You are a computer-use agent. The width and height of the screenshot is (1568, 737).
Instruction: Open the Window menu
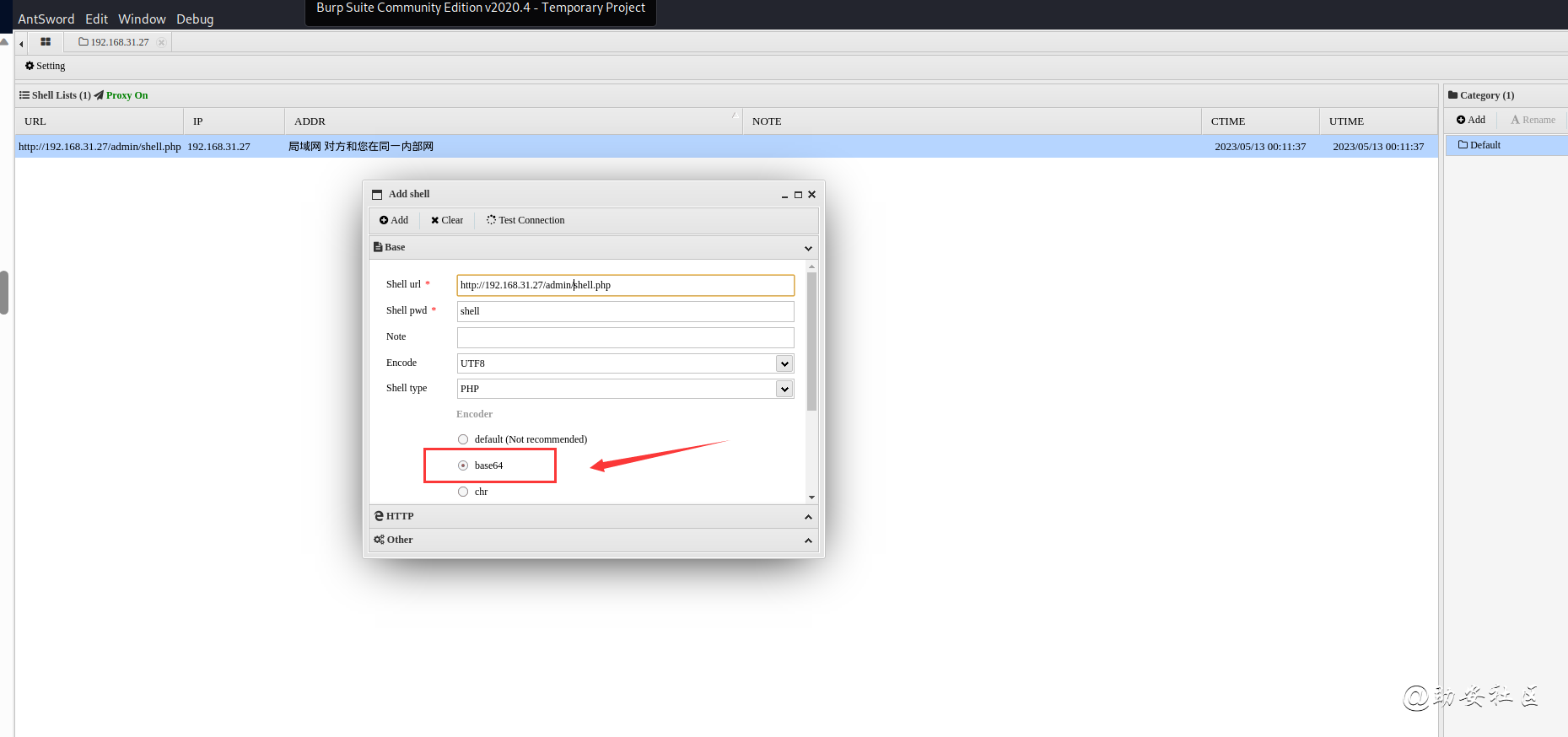(142, 19)
